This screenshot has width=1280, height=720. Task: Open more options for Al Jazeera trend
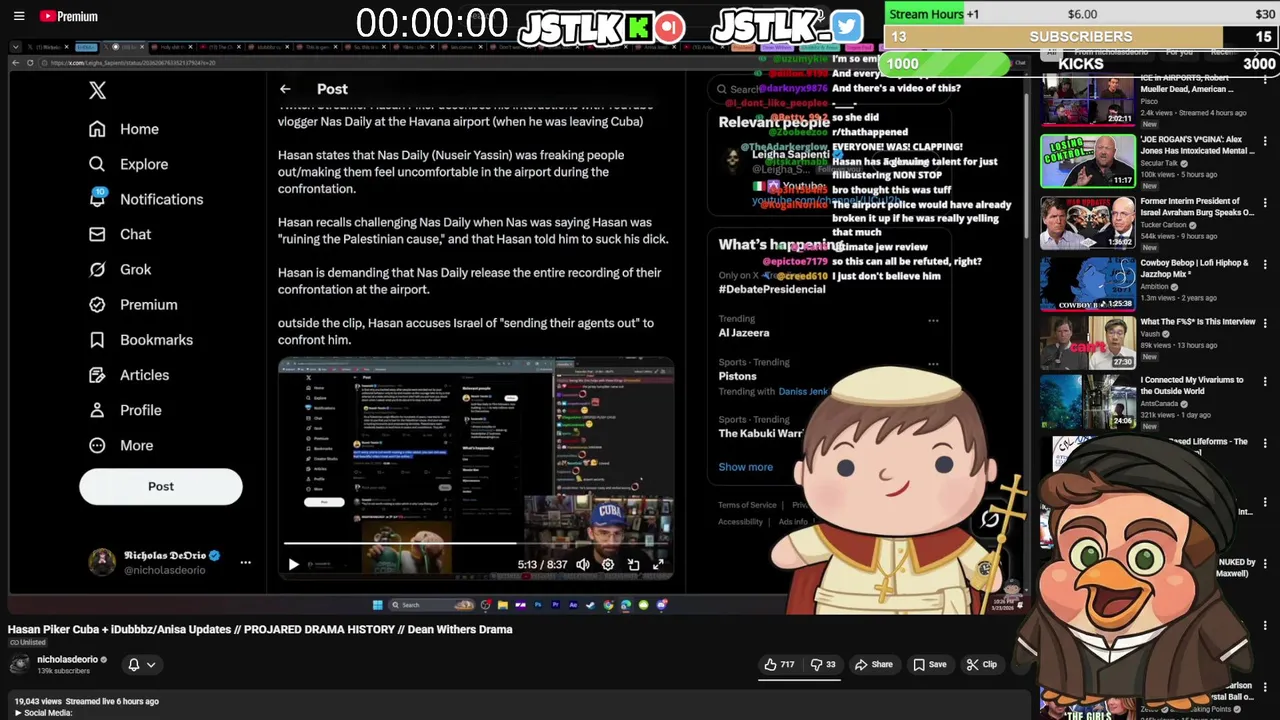(x=933, y=321)
